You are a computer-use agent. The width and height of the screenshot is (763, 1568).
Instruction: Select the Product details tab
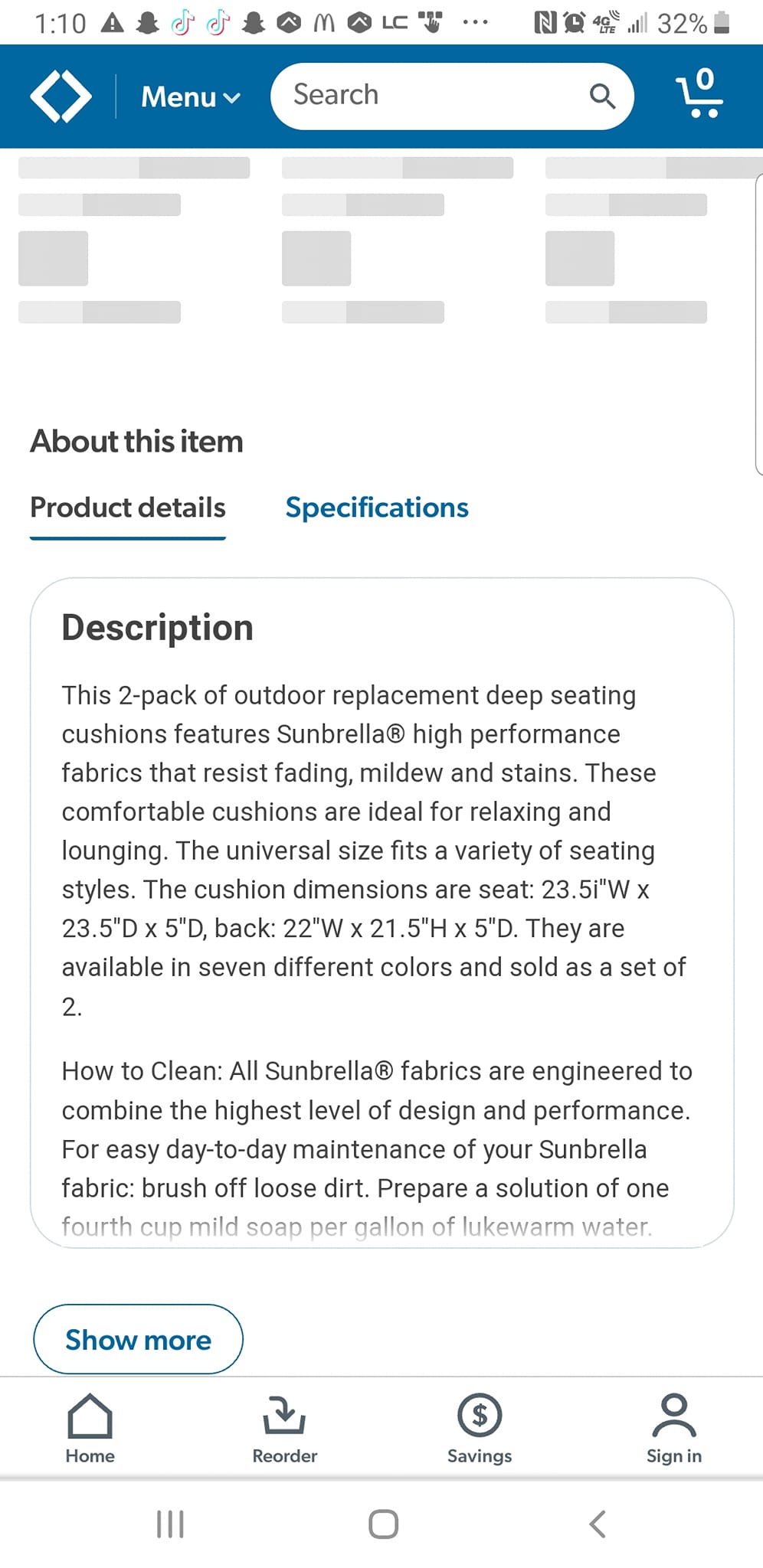128,508
